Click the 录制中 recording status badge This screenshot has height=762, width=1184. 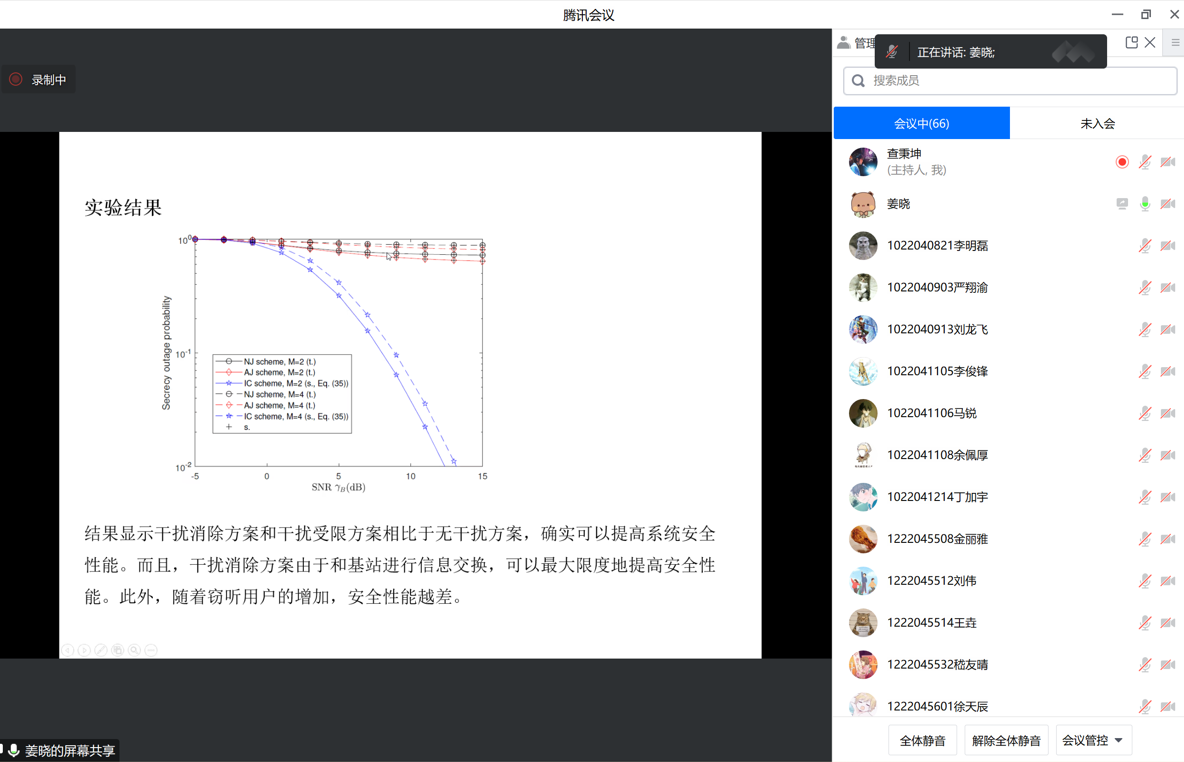click(39, 80)
